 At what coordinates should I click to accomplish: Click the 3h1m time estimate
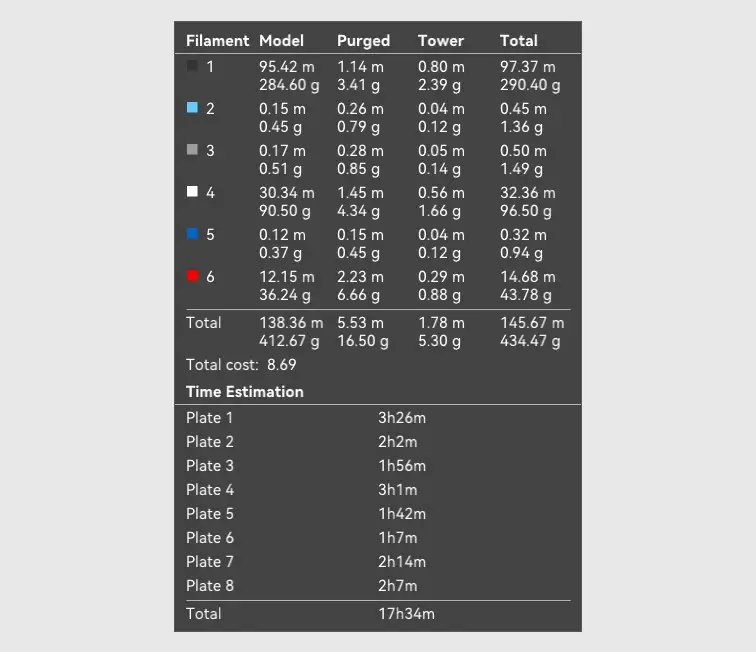(397, 489)
